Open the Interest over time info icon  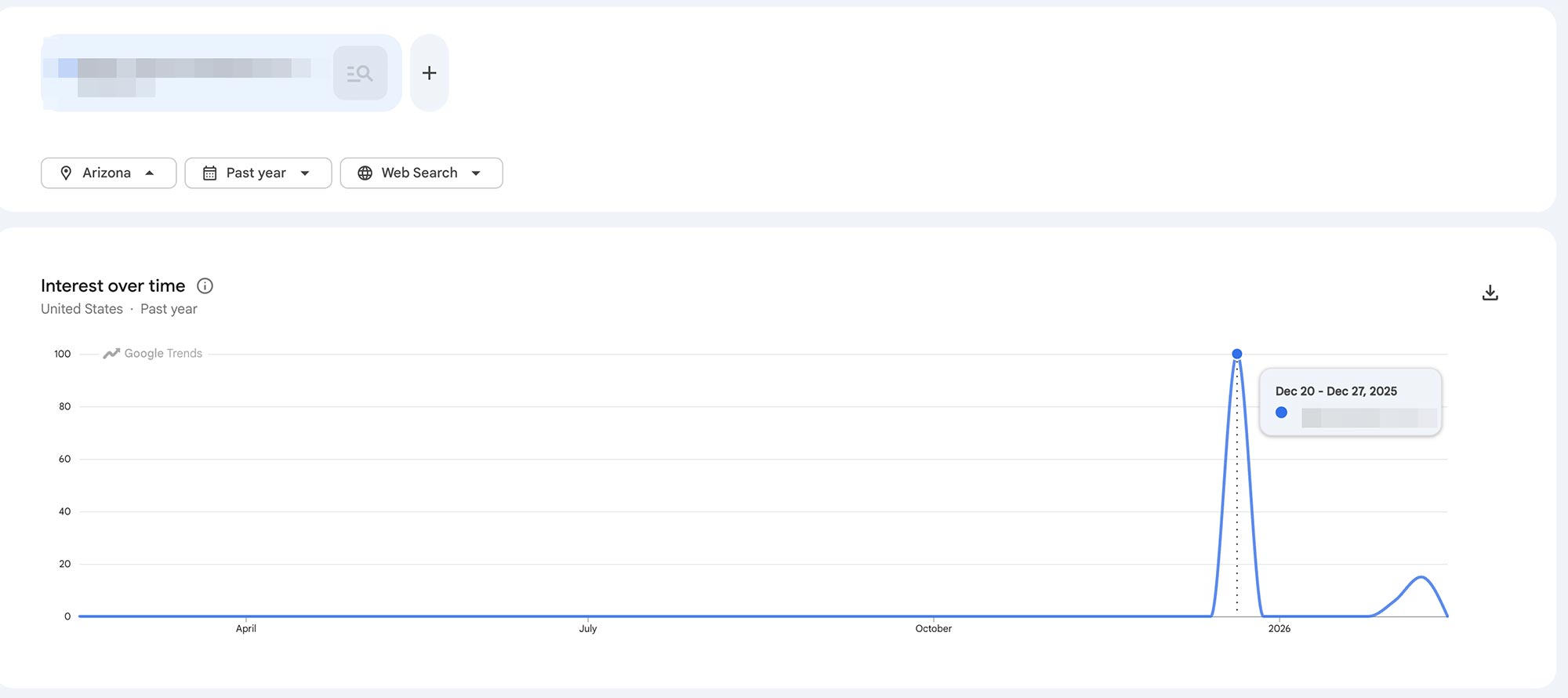pos(205,286)
